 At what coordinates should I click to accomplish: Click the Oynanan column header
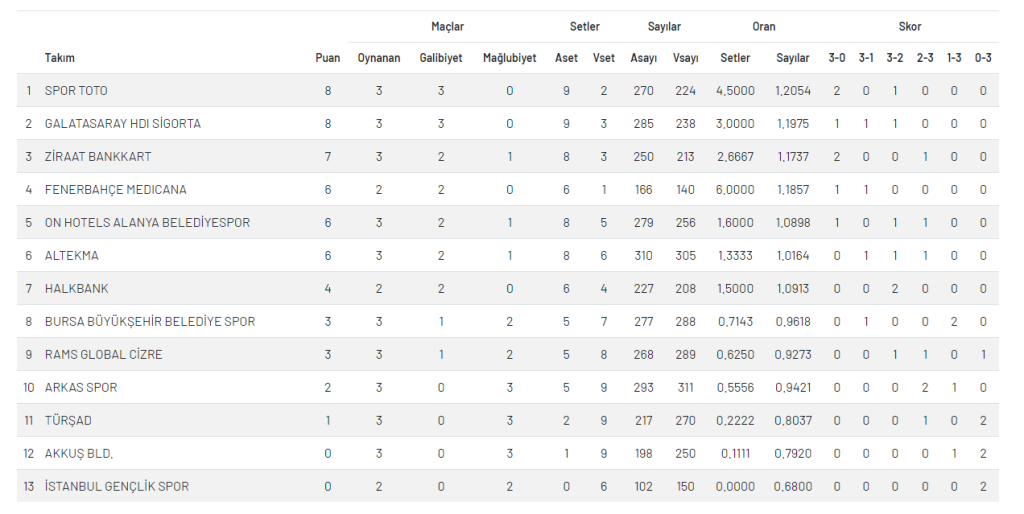[379, 58]
